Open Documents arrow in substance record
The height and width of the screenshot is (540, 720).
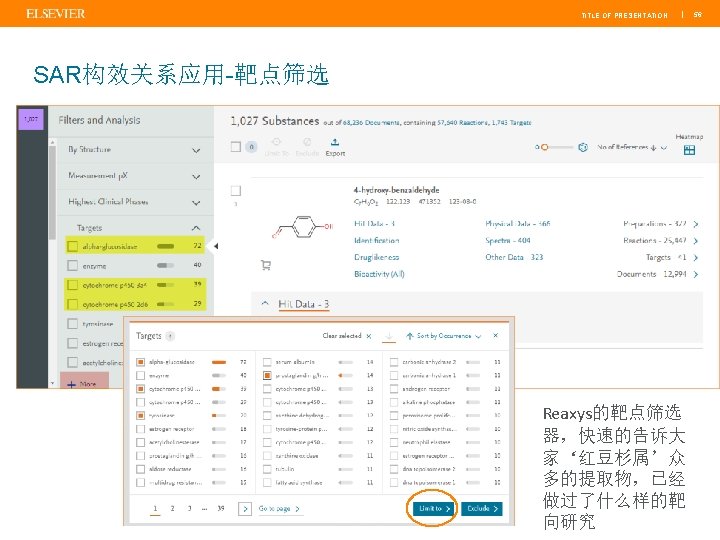[x=696, y=274]
